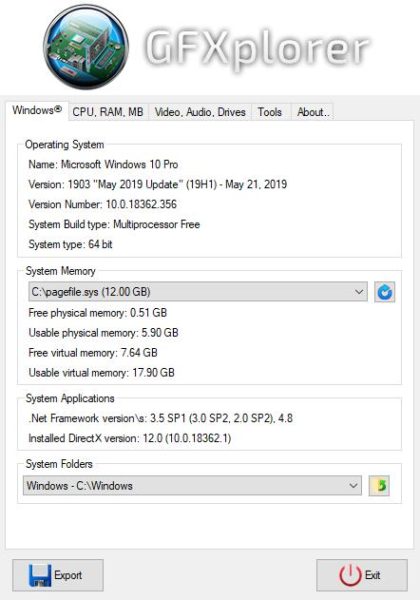Open the About.. tab
Viewport: 420px width, 600px height.
[313, 112]
